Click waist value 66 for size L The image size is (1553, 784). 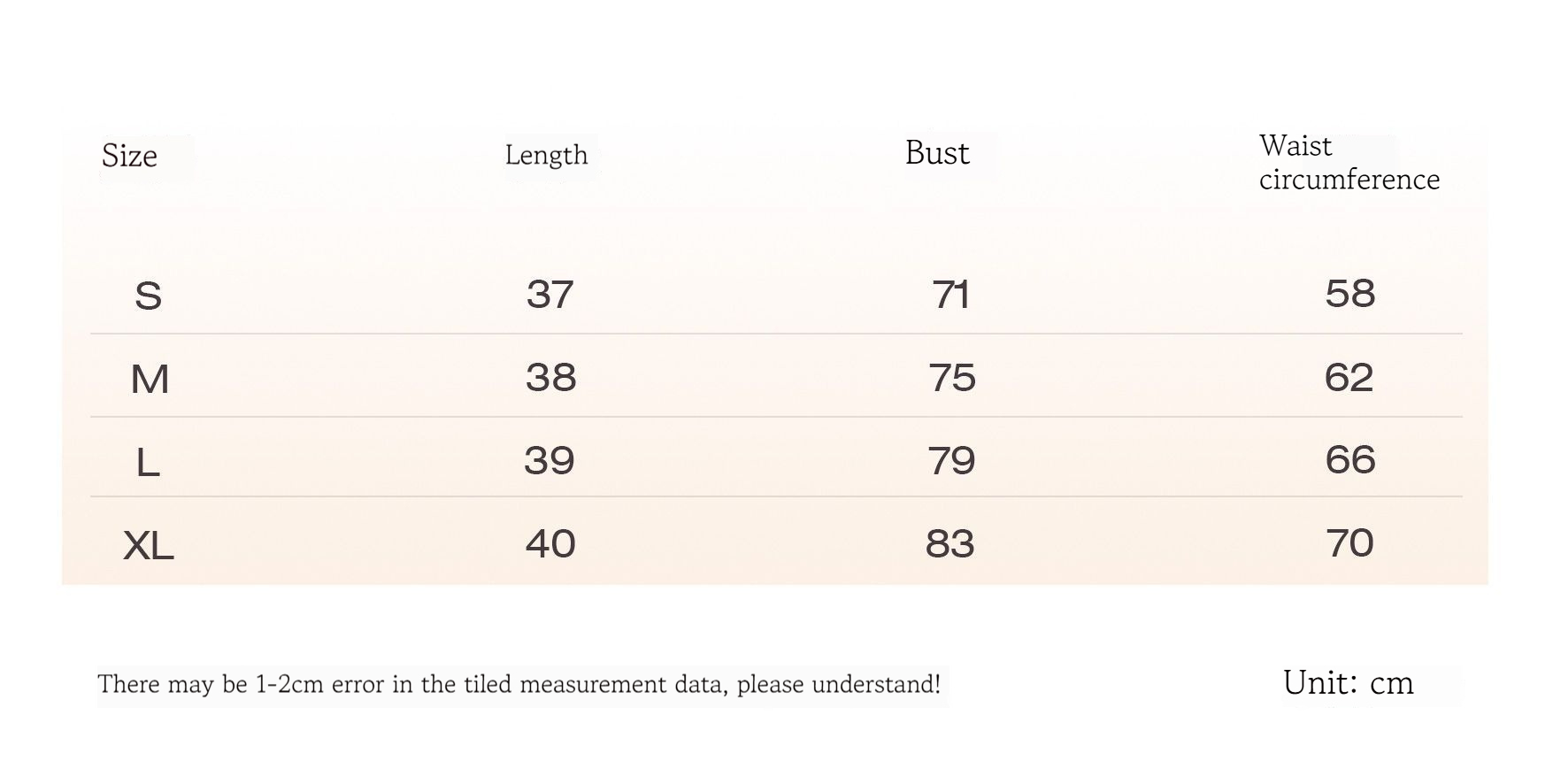tap(1349, 460)
